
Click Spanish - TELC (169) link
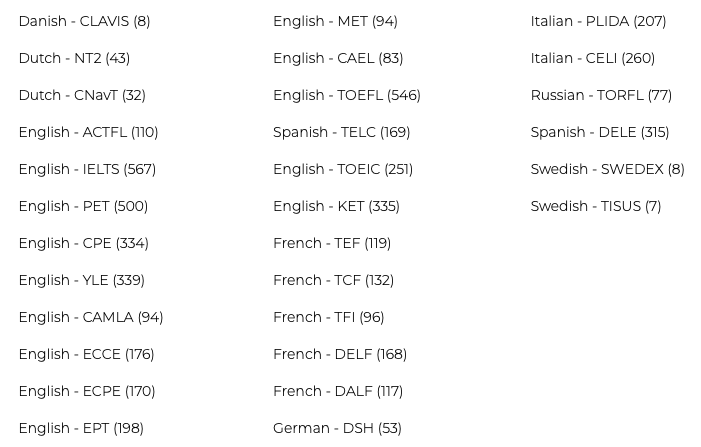click(341, 133)
